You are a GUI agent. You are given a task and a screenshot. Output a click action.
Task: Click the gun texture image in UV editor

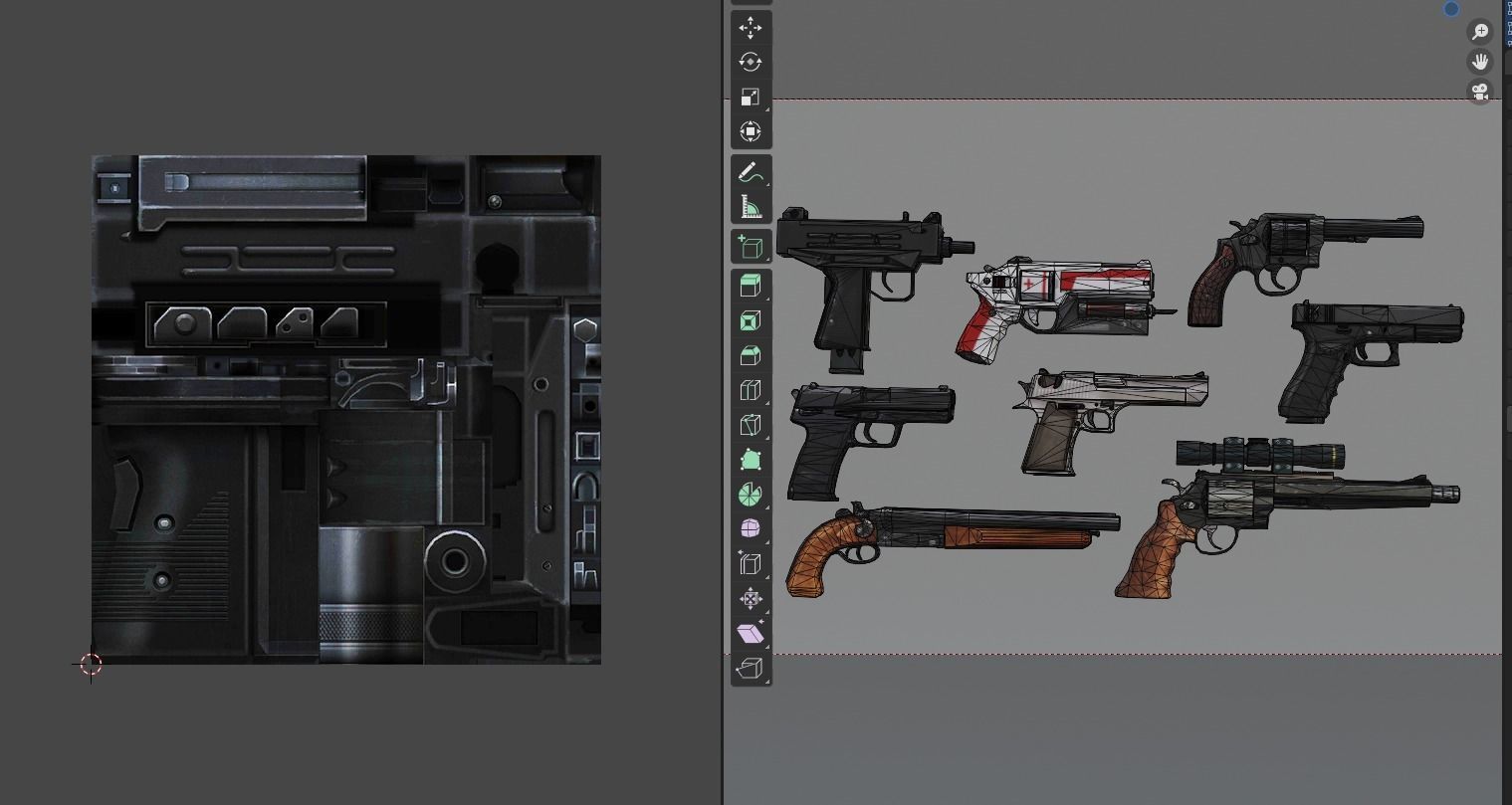click(346, 409)
